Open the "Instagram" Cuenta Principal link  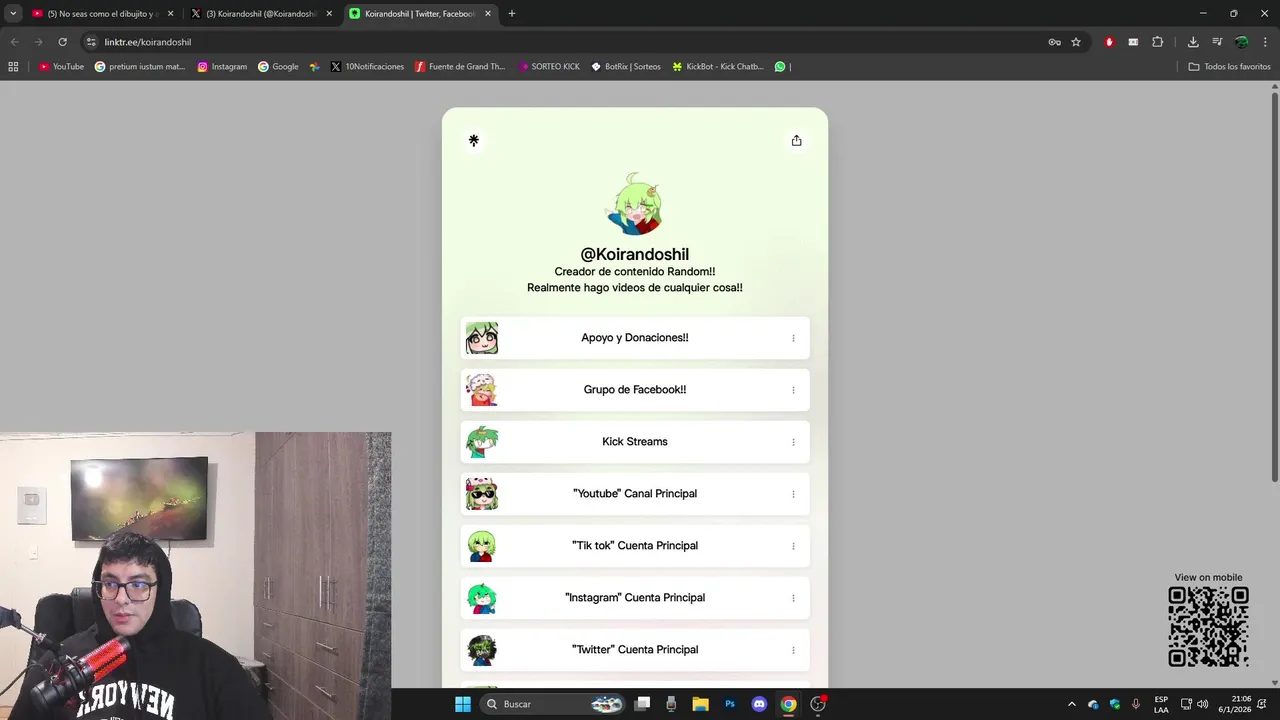tap(635, 598)
